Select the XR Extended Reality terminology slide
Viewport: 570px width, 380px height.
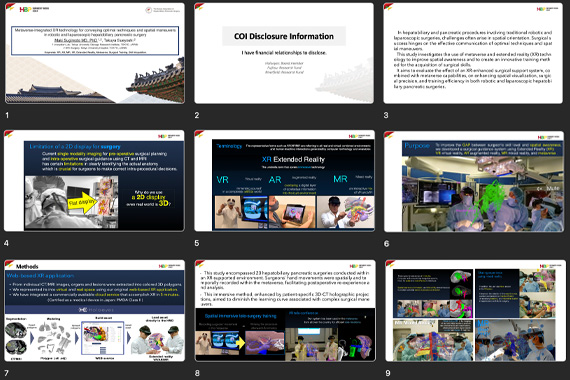coord(285,181)
